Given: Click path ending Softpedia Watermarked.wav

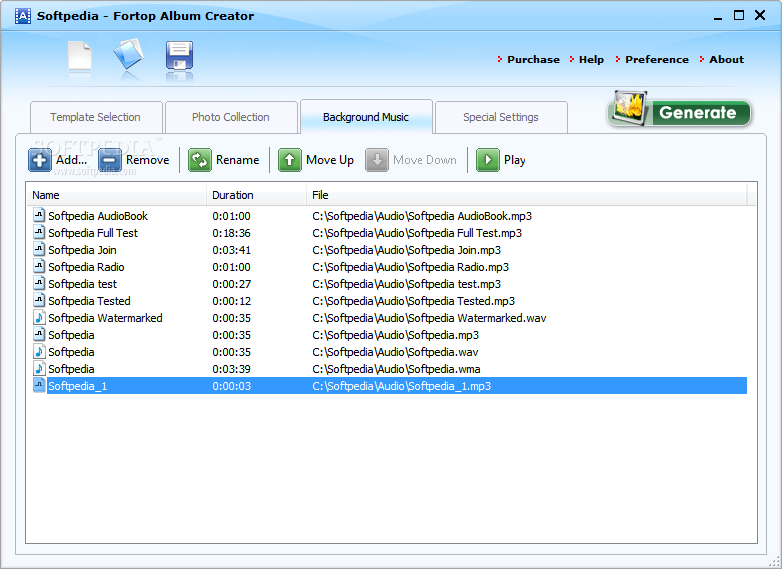Looking at the screenshot, I should pyautogui.click(x=429, y=318).
